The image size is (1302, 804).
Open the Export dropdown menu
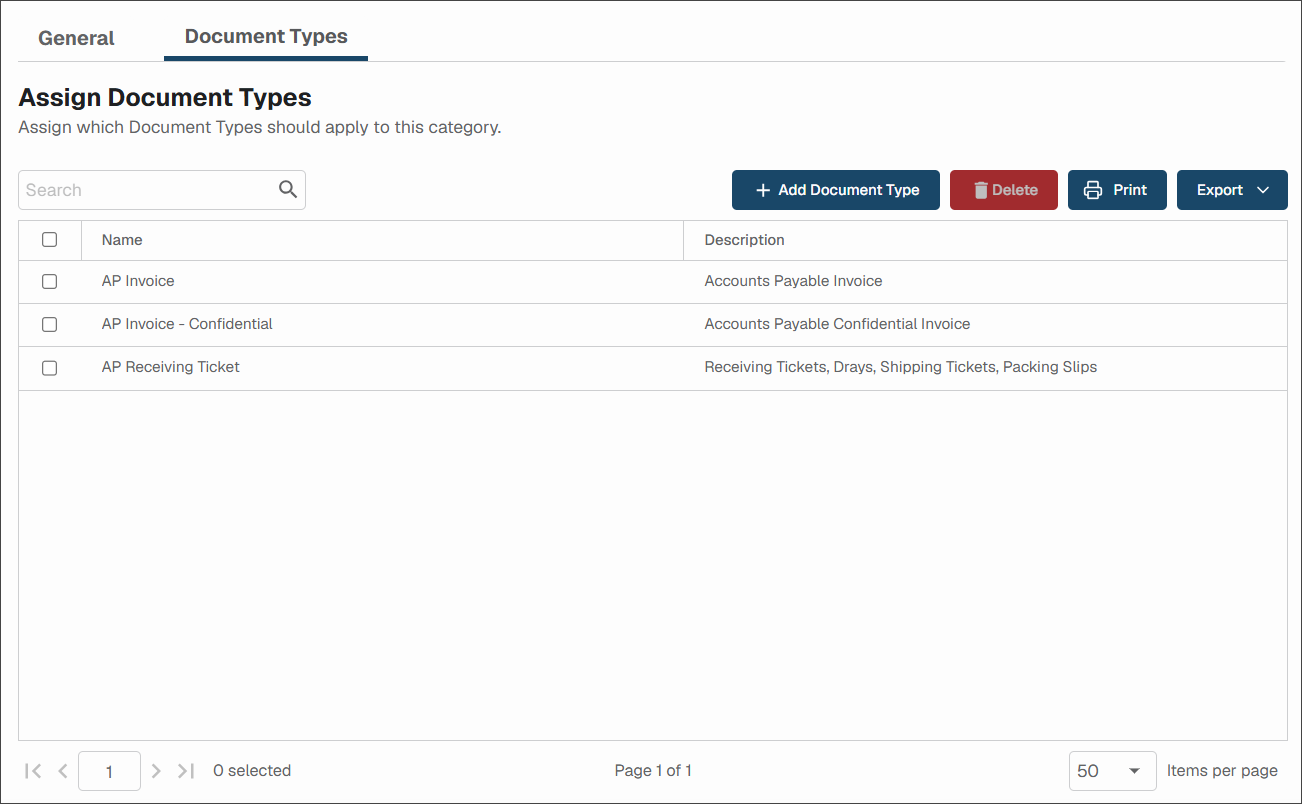[x=1232, y=190]
